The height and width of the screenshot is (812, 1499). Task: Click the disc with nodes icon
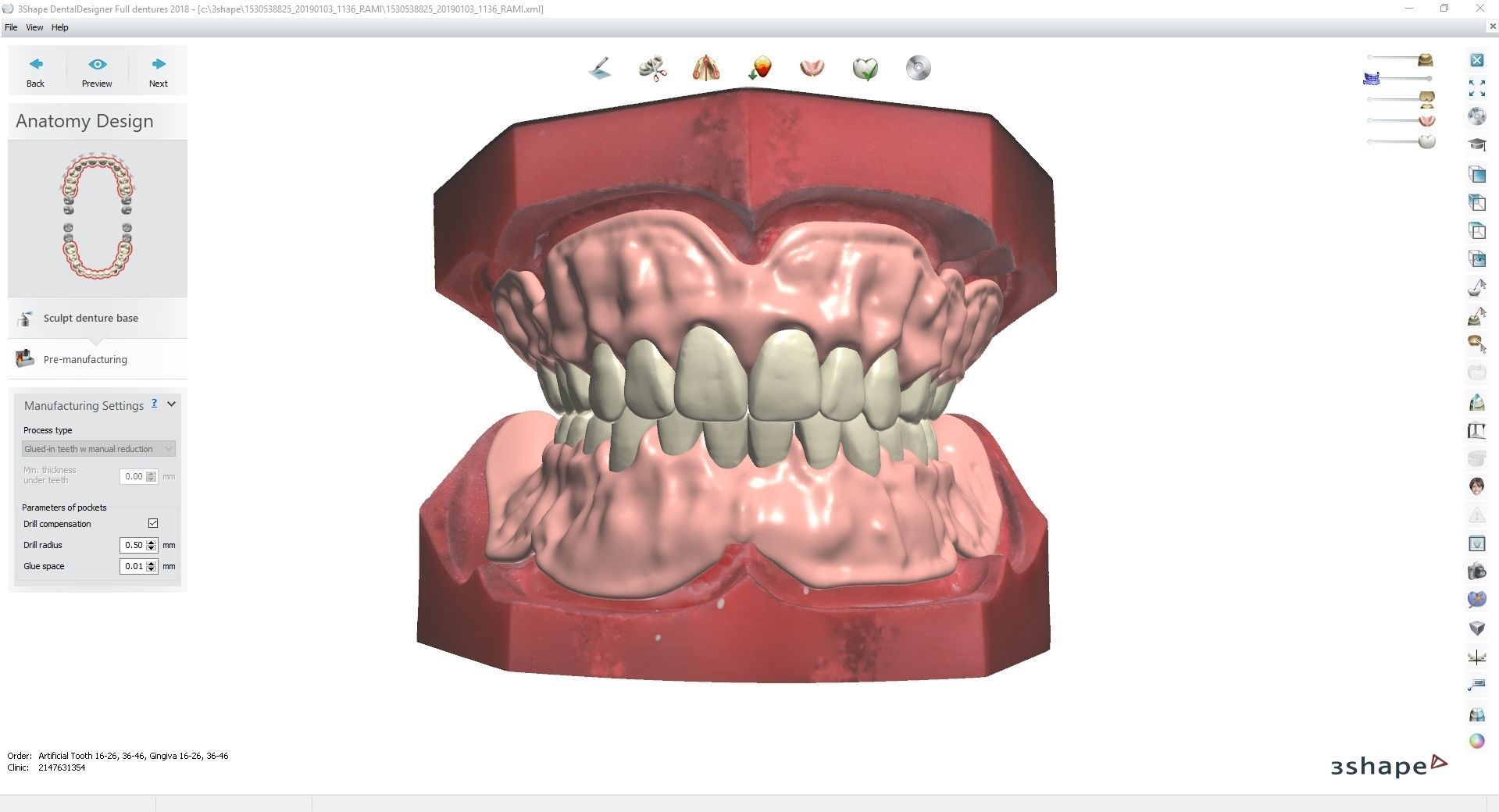(1477, 116)
